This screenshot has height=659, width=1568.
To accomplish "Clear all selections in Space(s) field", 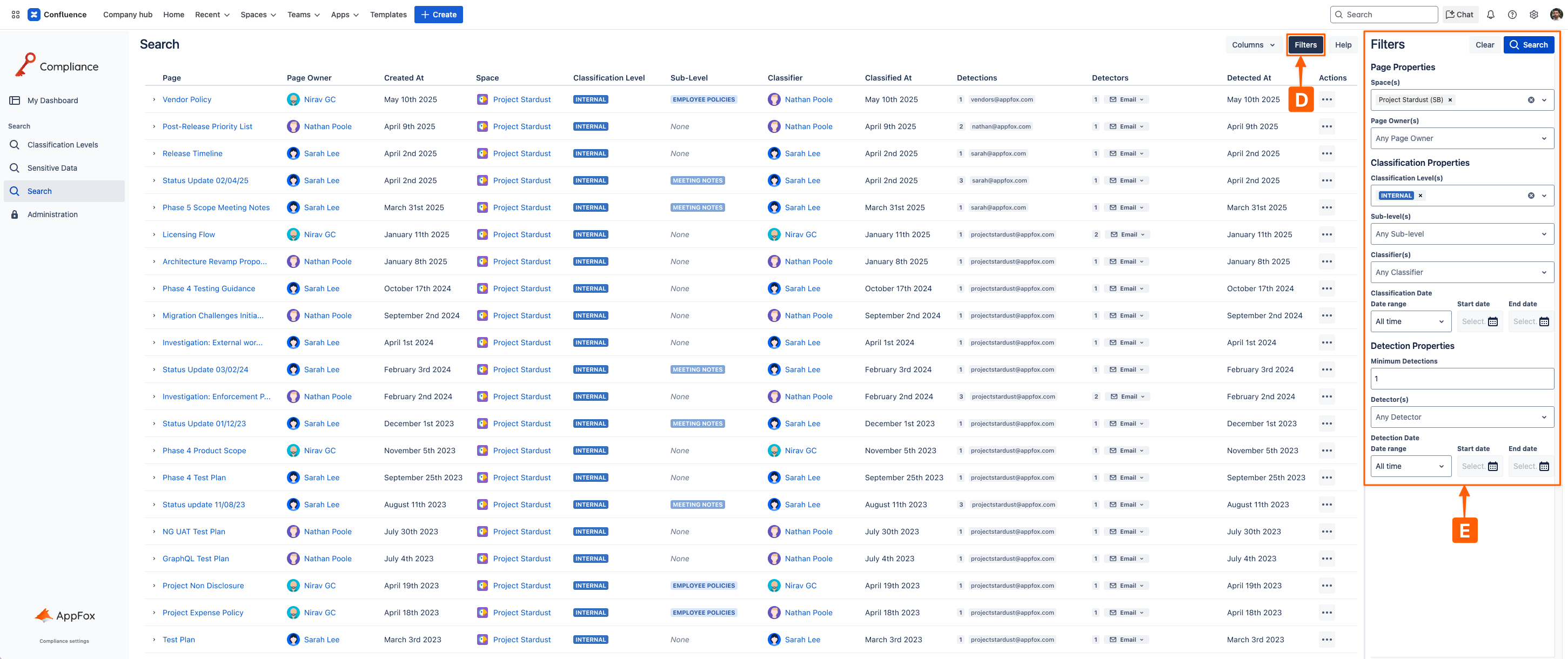I will (x=1531, y=100).
